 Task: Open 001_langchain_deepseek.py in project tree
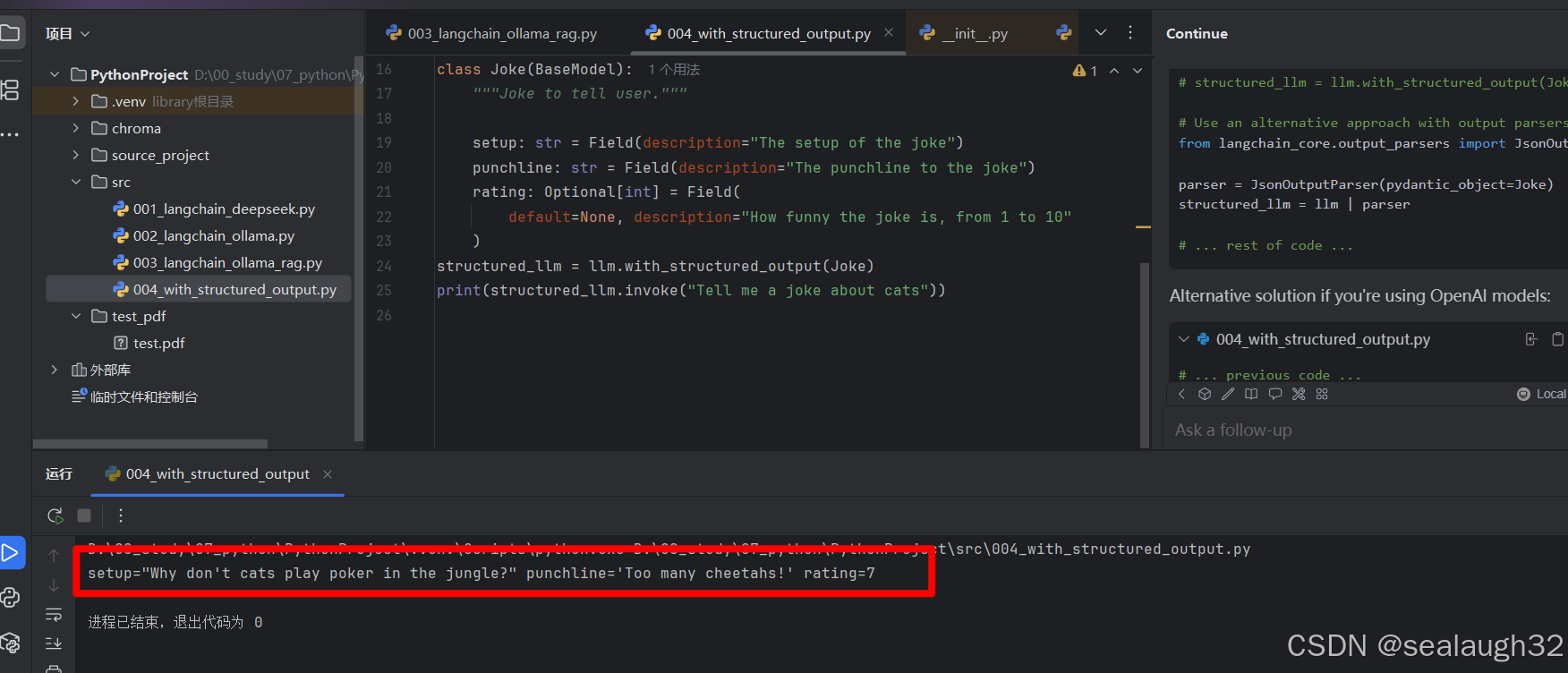tap(224, 209)
